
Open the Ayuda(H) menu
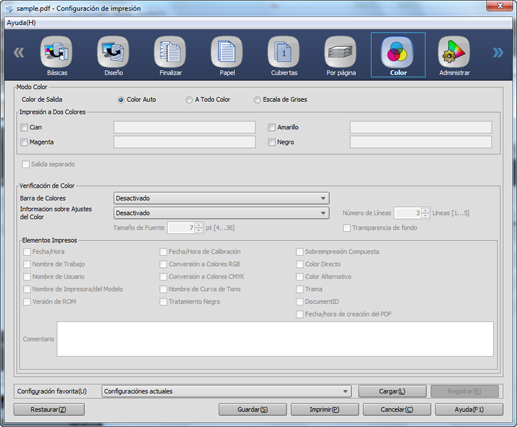click(21, 23)
